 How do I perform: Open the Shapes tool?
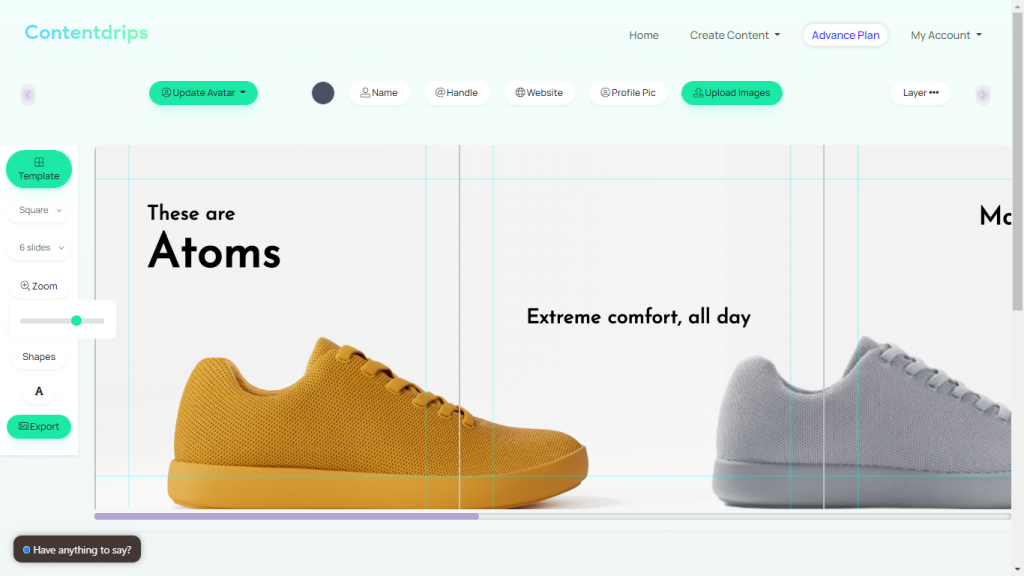tap(39, 357)
